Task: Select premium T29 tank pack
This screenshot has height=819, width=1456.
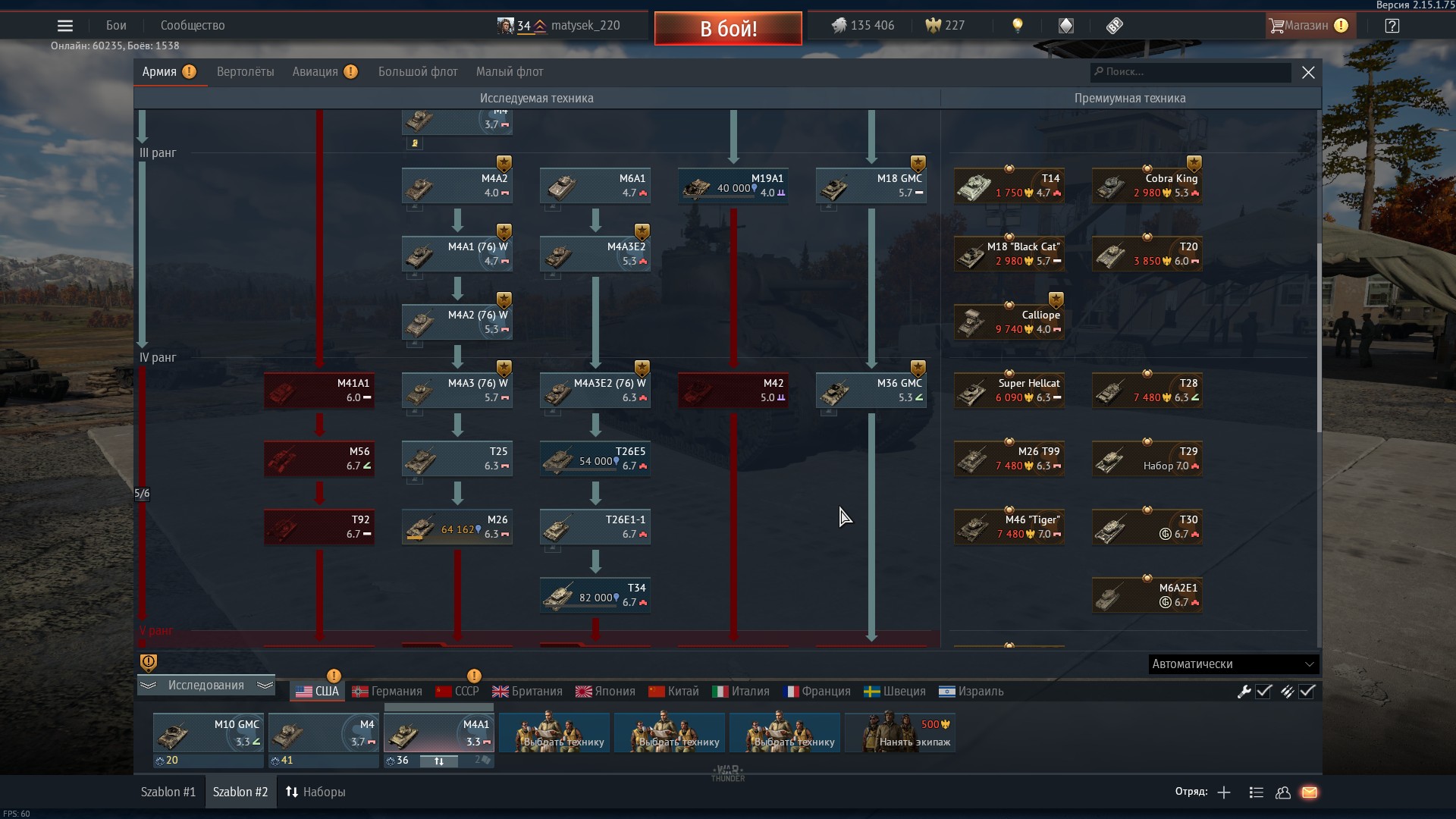Action: point(1147,459)
